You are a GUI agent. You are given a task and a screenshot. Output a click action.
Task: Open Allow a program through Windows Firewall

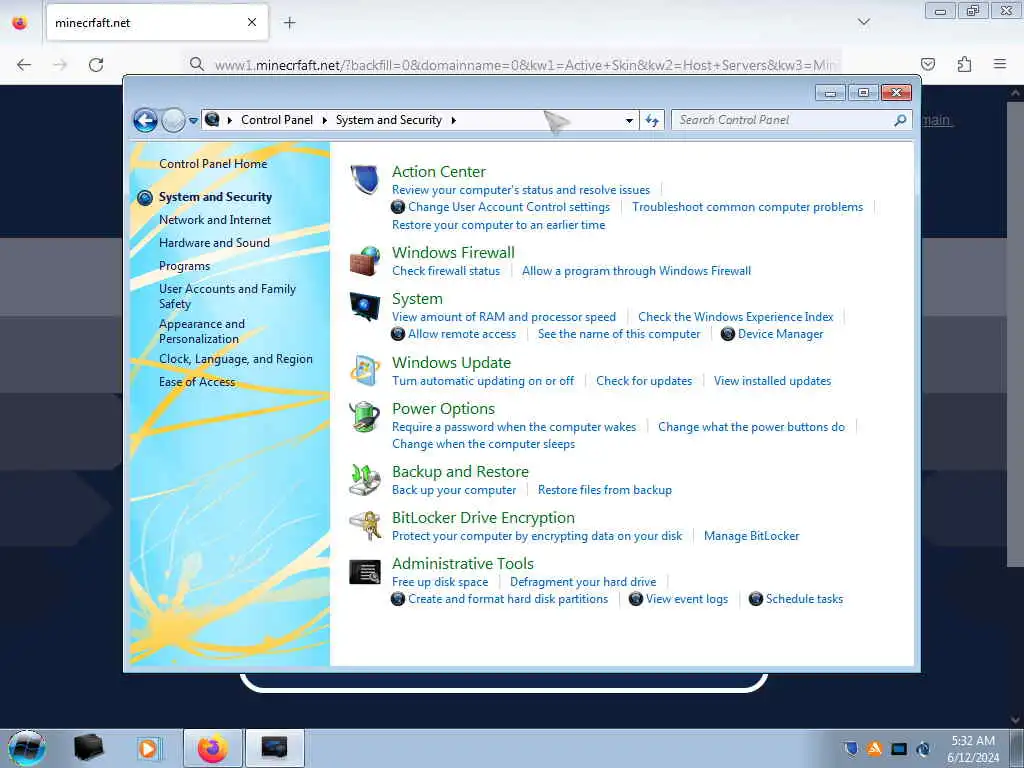[636, 271]
